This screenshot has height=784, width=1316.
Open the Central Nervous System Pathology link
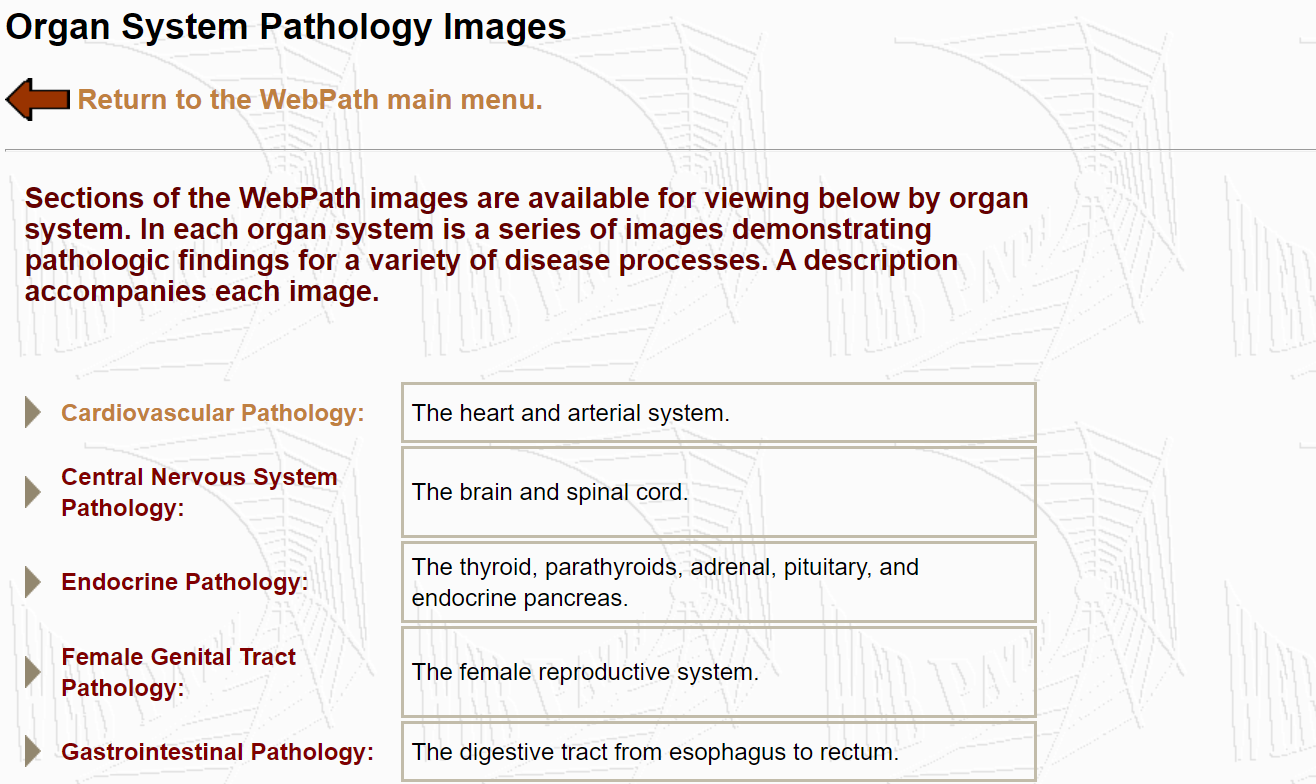[x=198, y=492]
